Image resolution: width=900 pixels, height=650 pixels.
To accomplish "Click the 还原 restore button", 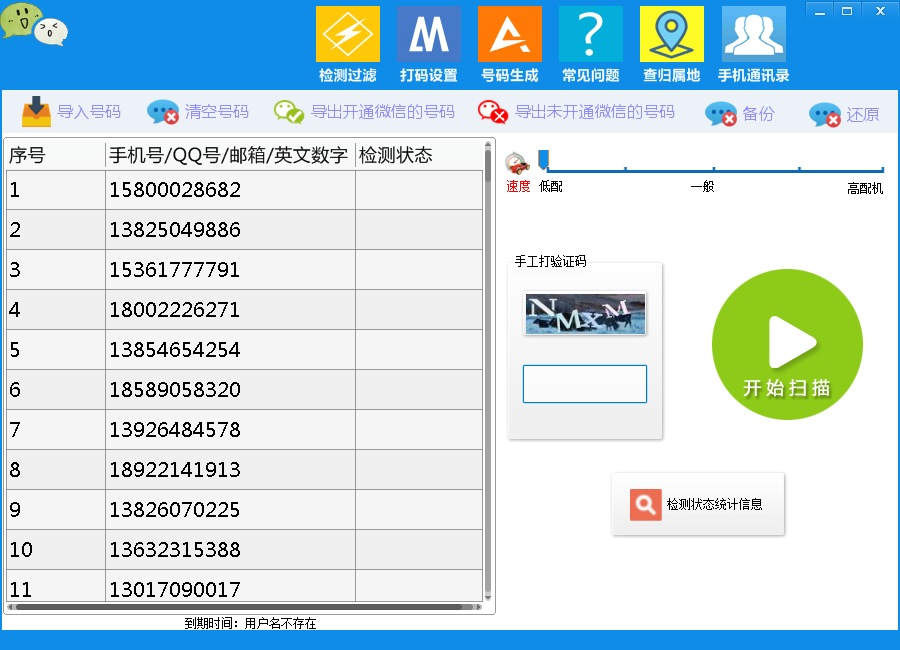I will (844, 114).
